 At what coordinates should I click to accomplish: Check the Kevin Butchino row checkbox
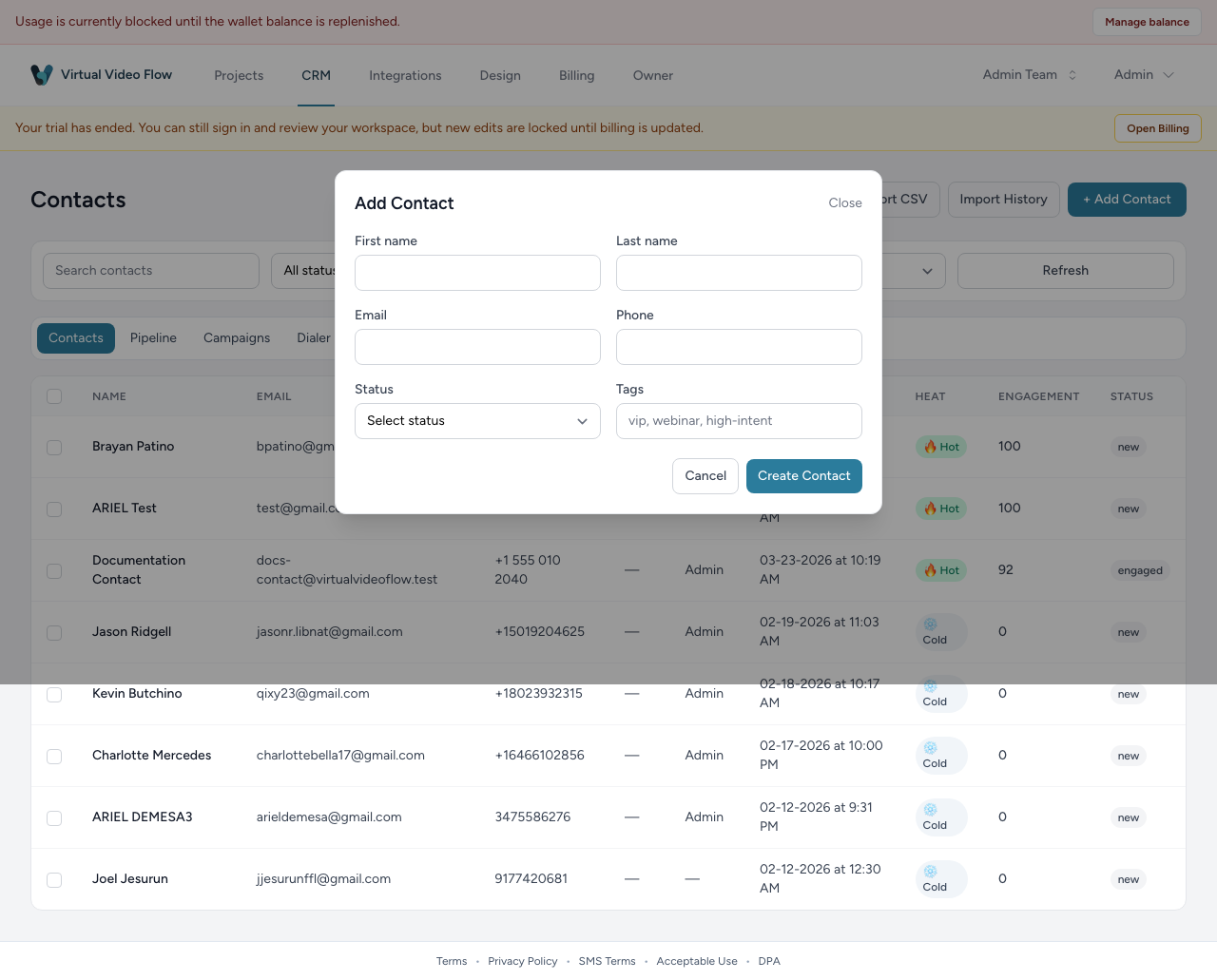coord(54,695)
